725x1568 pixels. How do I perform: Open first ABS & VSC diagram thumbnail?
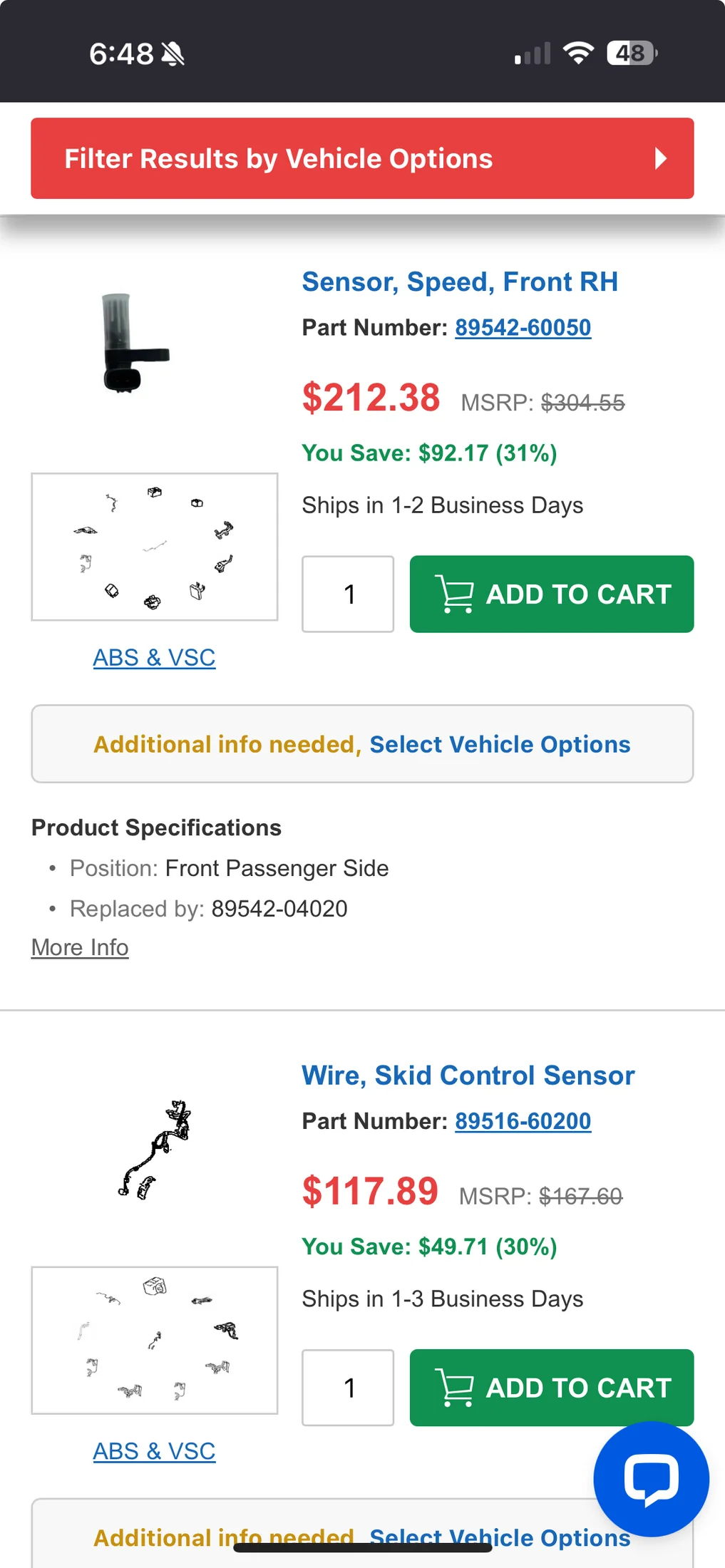[x=155, y=547]
